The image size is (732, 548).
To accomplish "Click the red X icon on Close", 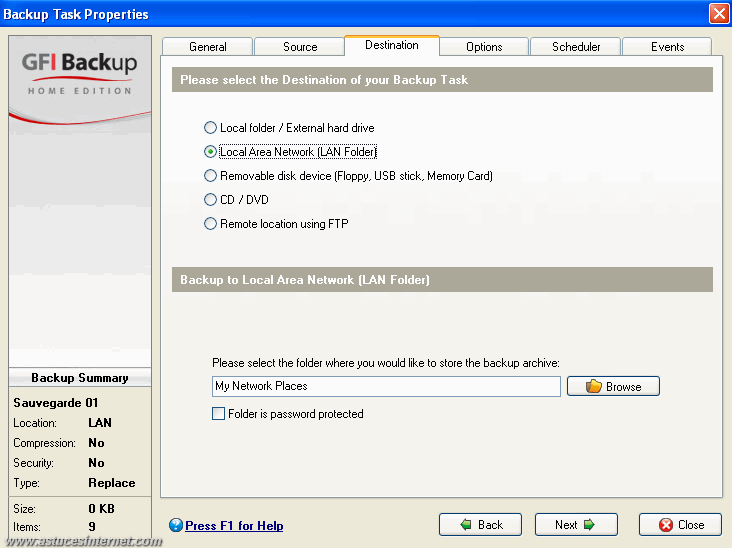I will pyautogui.click(x=666, y=525).
